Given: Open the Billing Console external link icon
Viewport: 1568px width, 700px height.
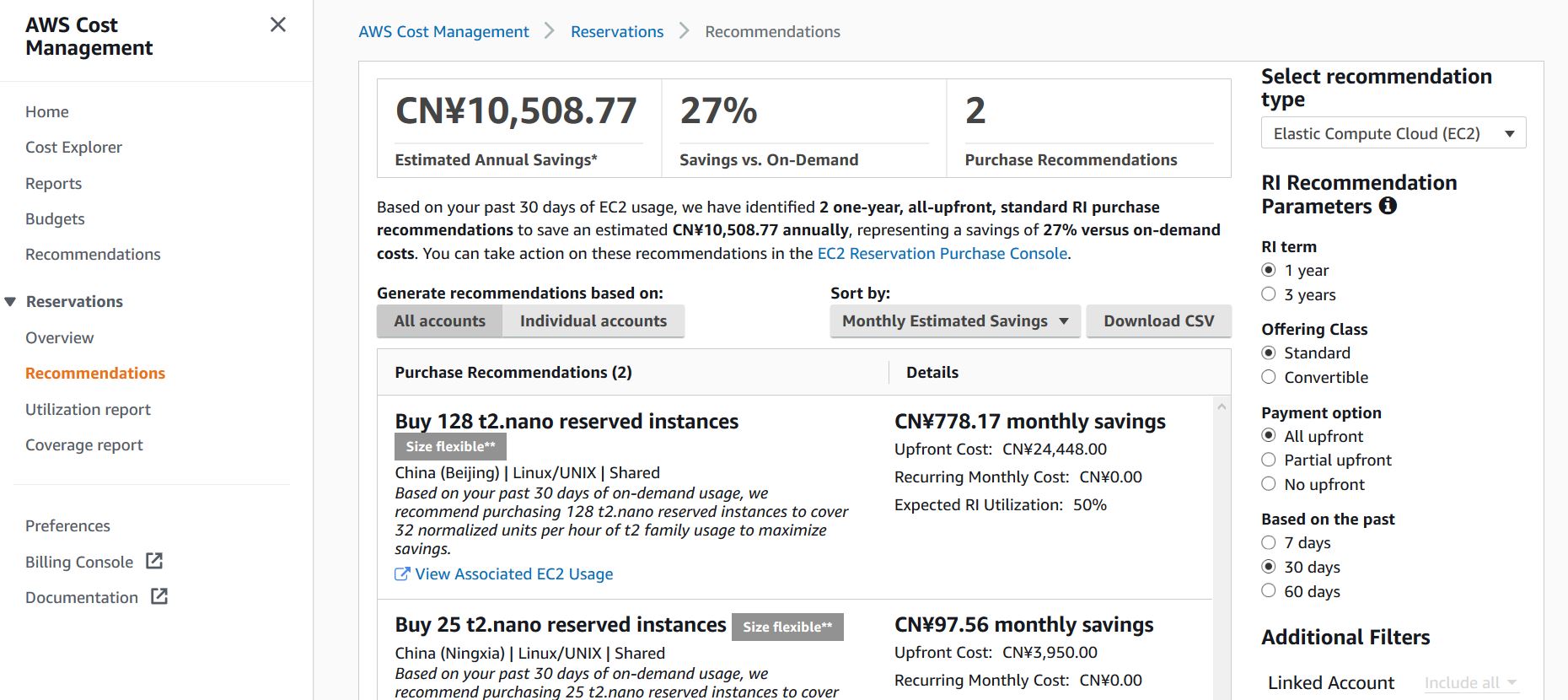Looking at the screenshot, I should click(154, 561).
